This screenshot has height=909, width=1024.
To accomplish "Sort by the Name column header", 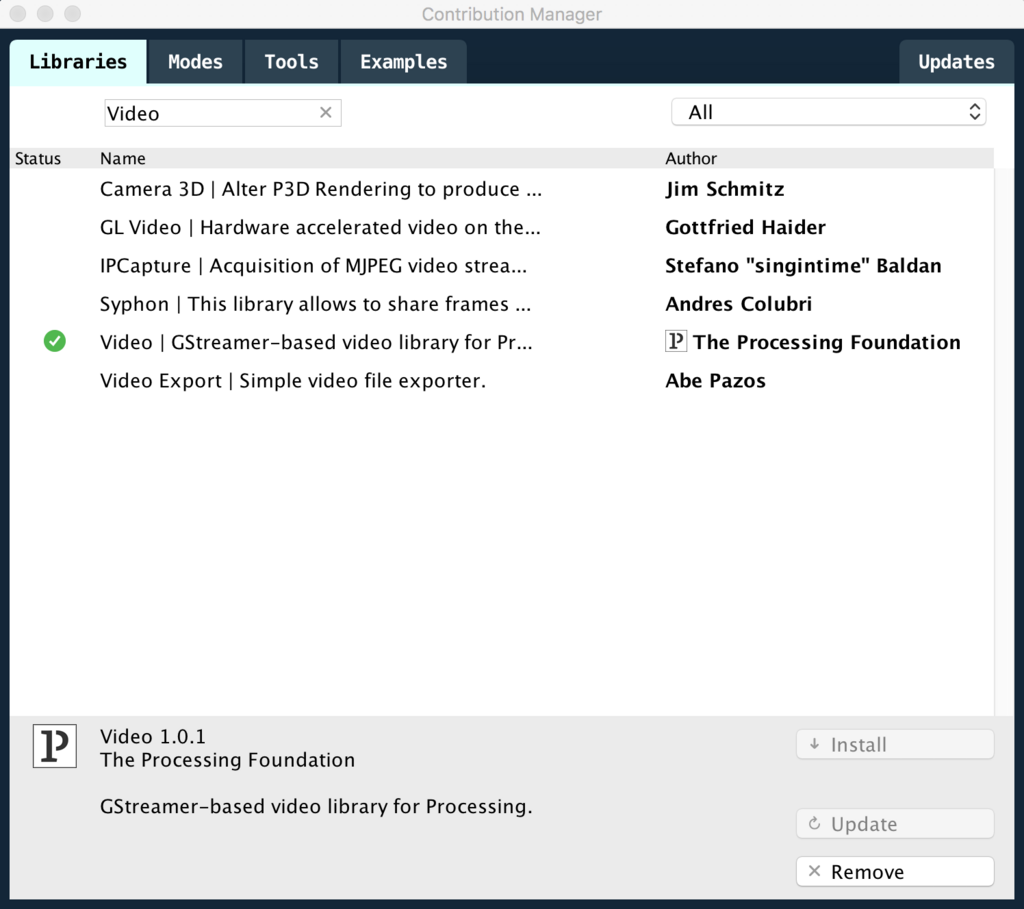I will (x=123, y=159).
